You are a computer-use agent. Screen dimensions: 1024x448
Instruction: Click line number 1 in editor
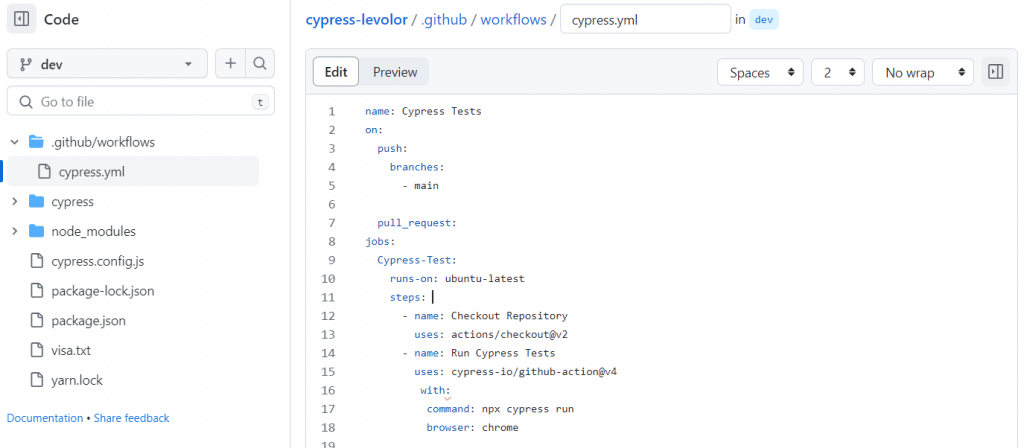(x=332, y=111)
